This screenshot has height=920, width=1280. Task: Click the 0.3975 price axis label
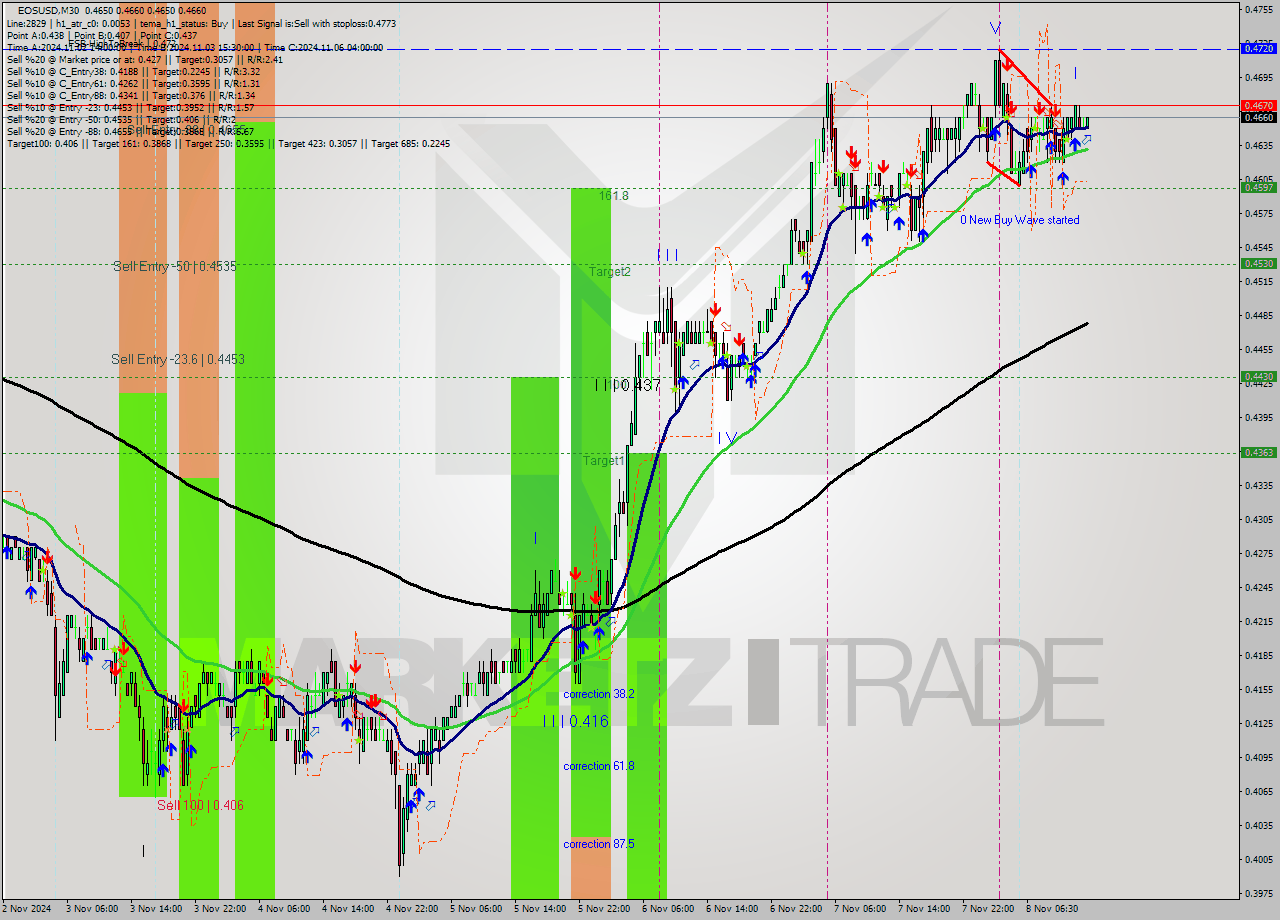tap(1258, 893)
